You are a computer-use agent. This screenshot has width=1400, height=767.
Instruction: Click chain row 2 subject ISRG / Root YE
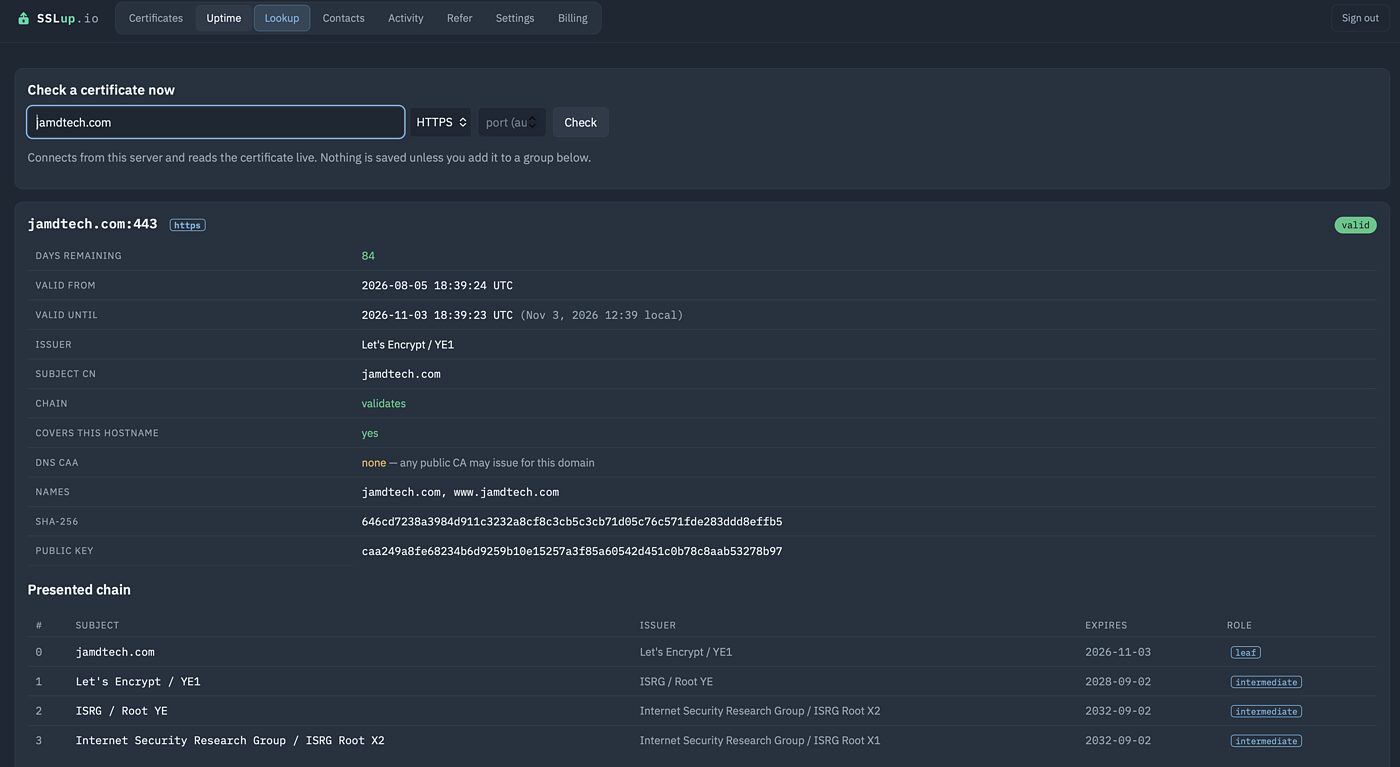[121, 711]
